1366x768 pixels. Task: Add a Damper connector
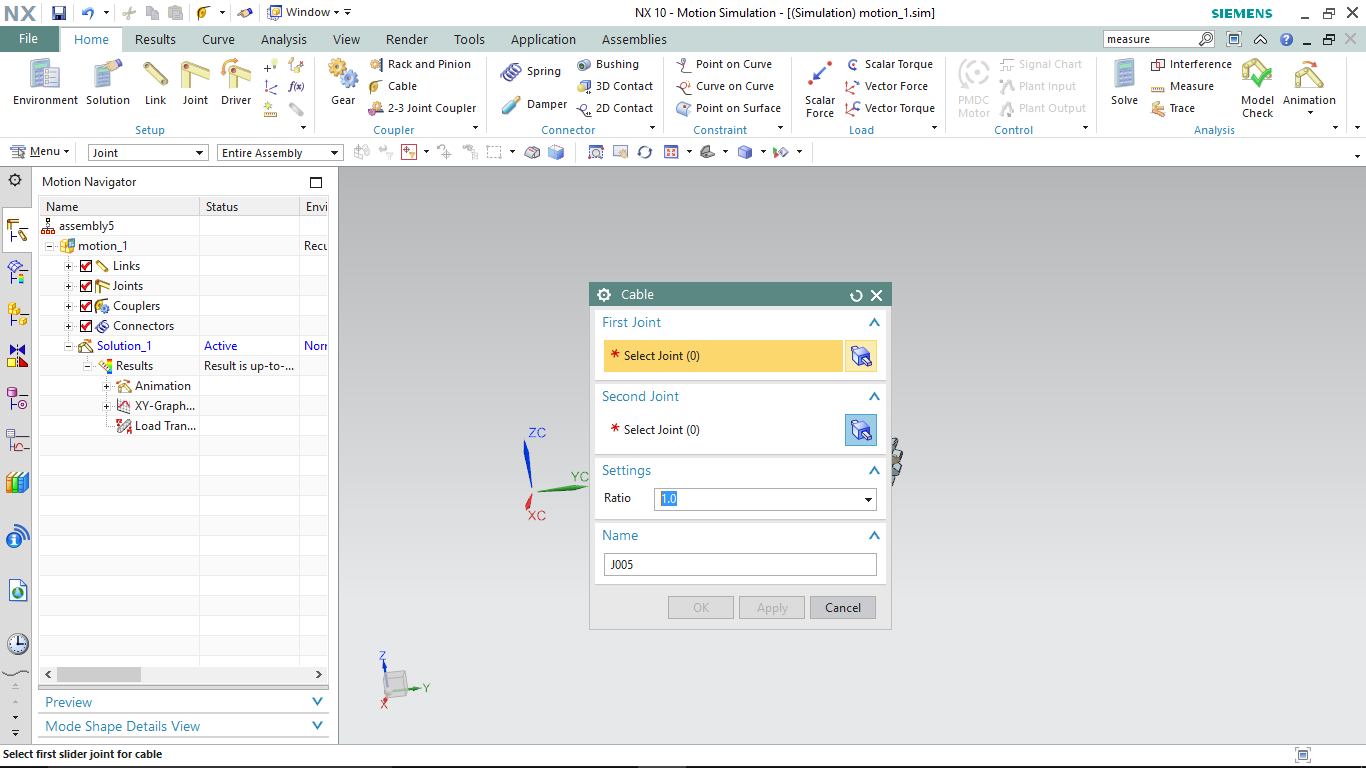click(533, 104)
